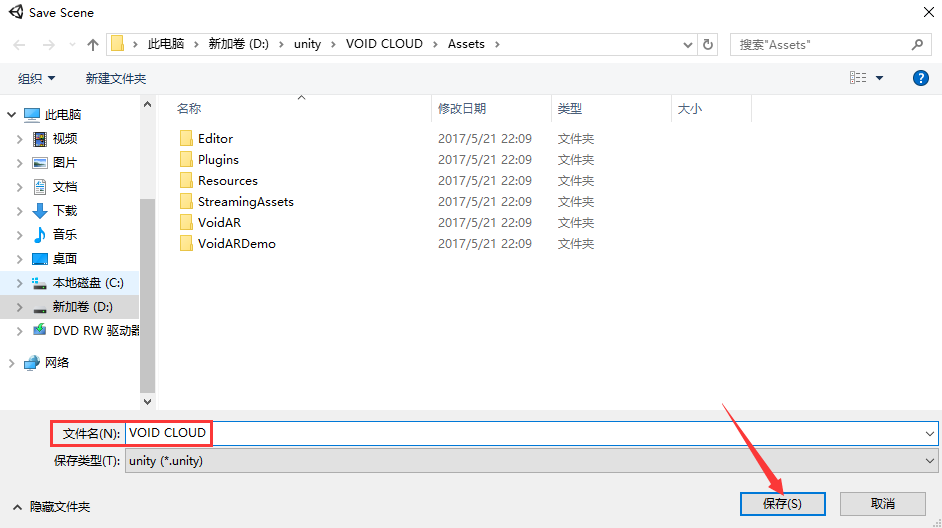Select 此电脑 in navigation pane
Screen dimensions: 942x528
[62, 114]
